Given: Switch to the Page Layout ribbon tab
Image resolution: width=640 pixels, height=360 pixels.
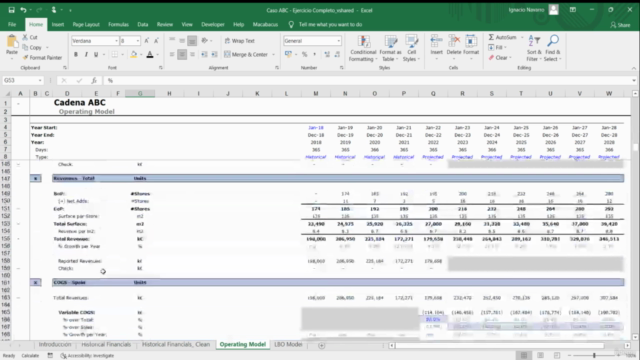Looking at the screenshot, I should point(86,24).
